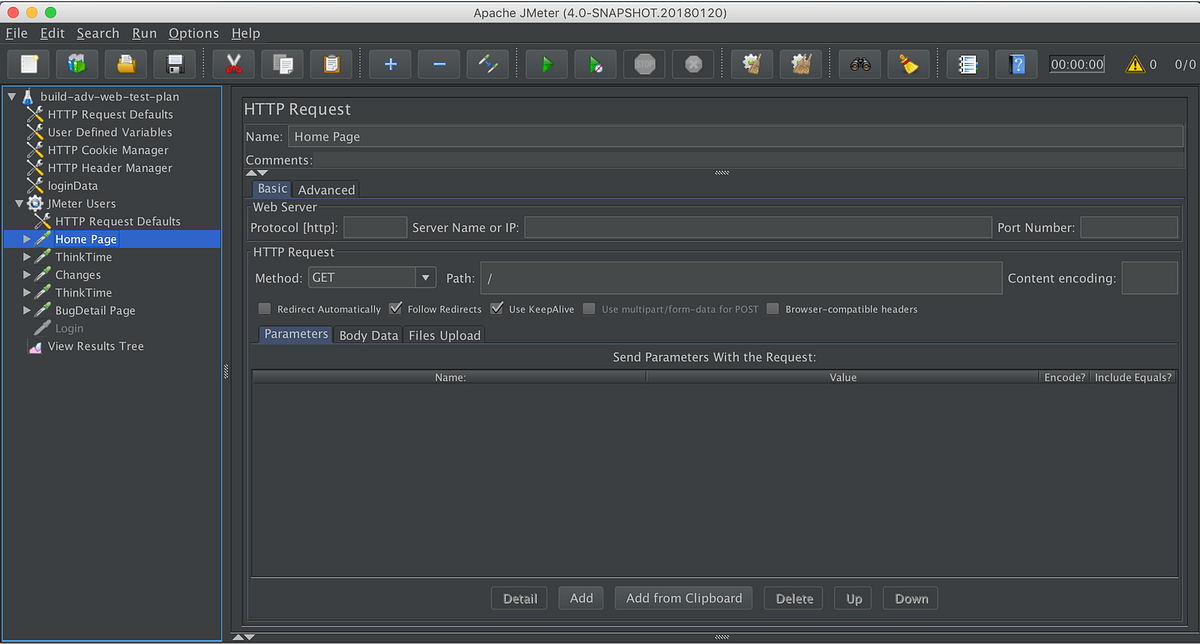Screen dimensions: 1200x644
Task: Open the Function Helper list icon
Action: pos(967,65)
